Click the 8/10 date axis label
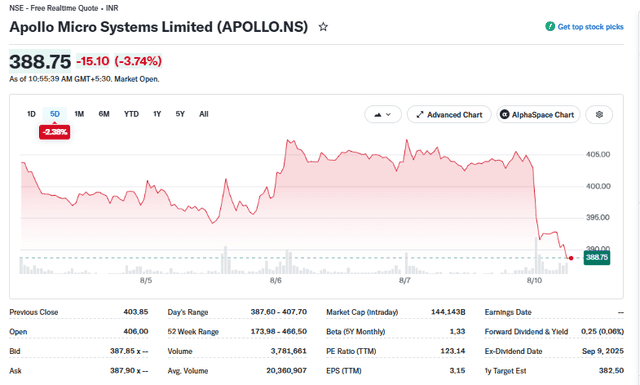 point(534,280)
